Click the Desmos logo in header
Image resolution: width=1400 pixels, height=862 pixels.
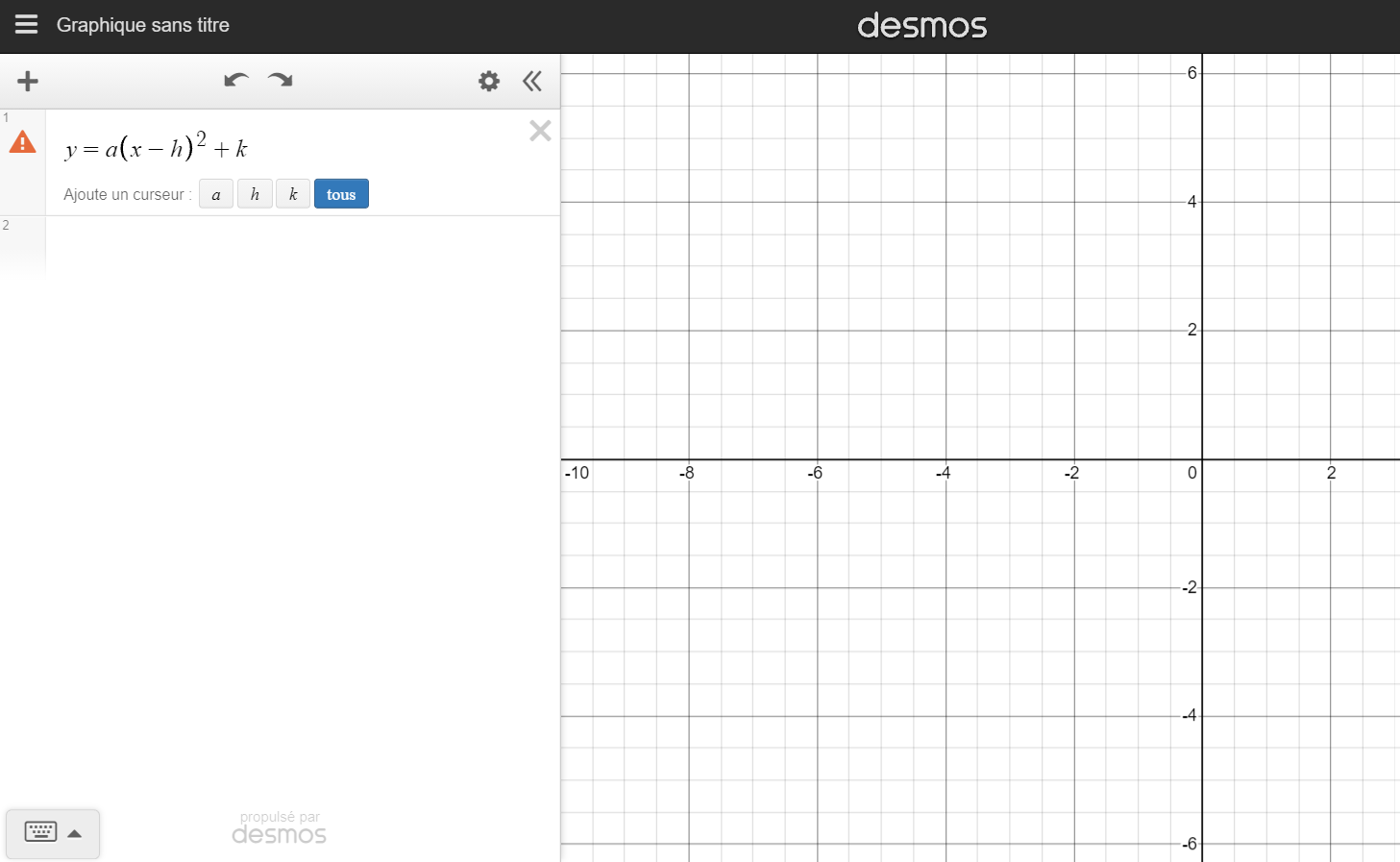[x=921, y=26]
